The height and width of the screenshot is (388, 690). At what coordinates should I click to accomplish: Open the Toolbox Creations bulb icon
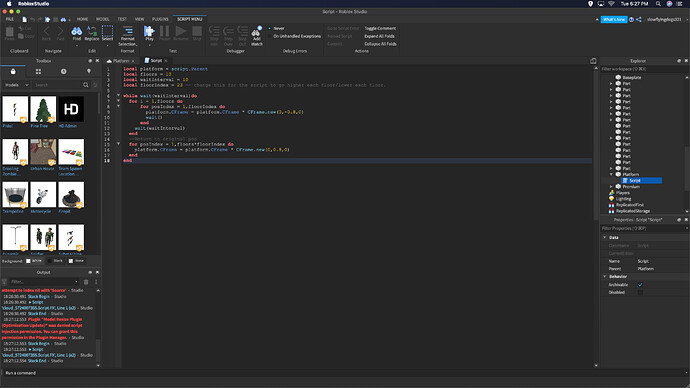coord(89,71)
